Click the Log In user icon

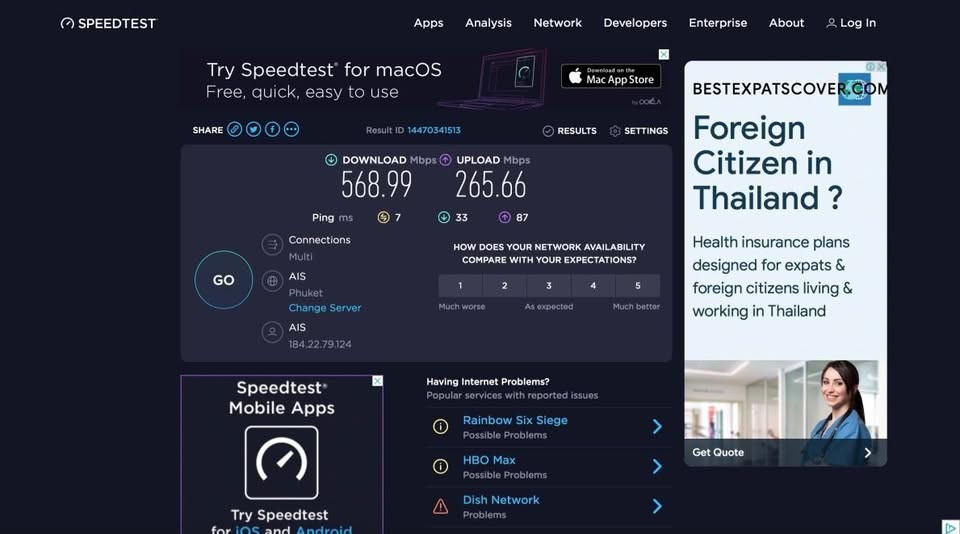pyautogui.click(x=831, y=23)
